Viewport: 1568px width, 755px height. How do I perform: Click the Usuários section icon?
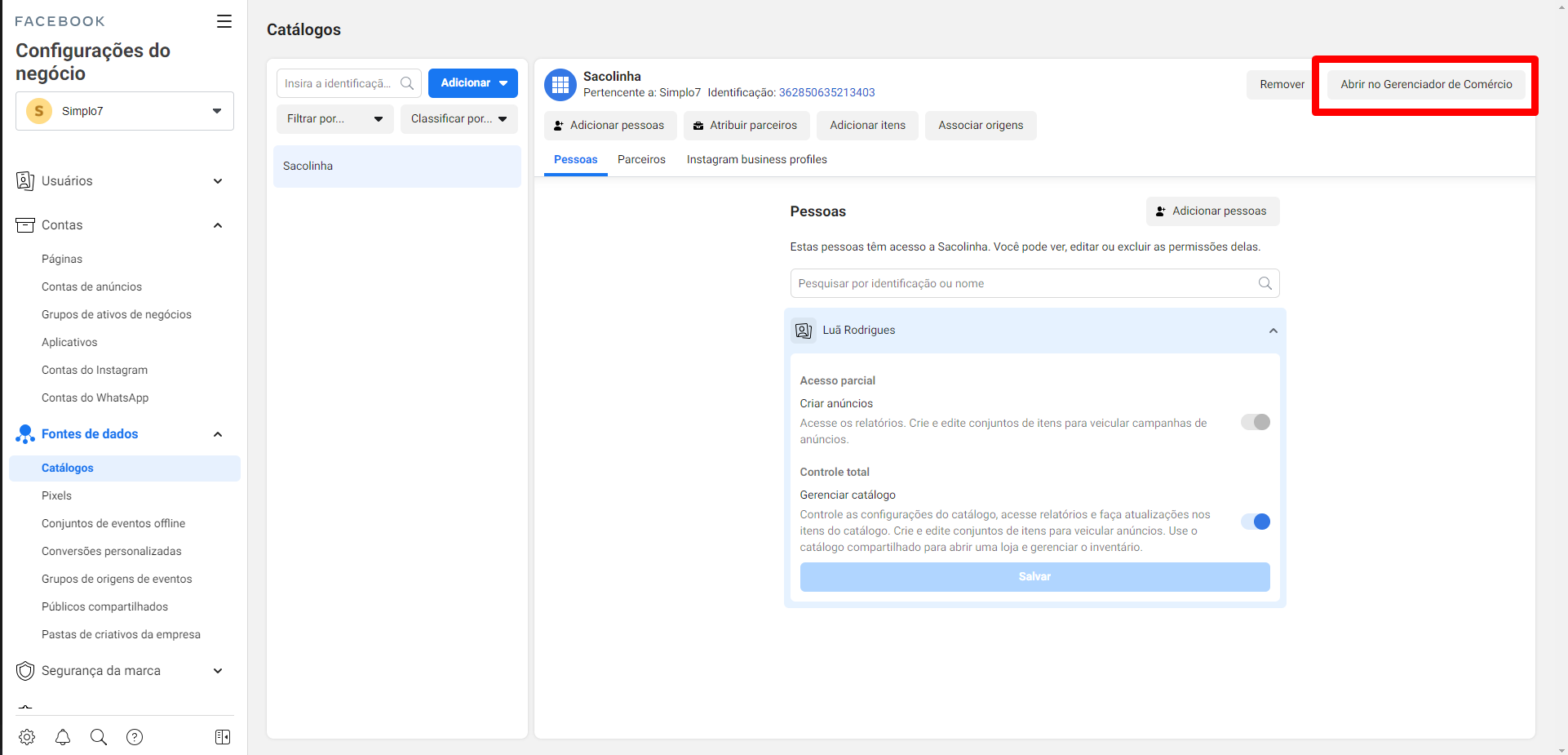[x=25, y=181]
